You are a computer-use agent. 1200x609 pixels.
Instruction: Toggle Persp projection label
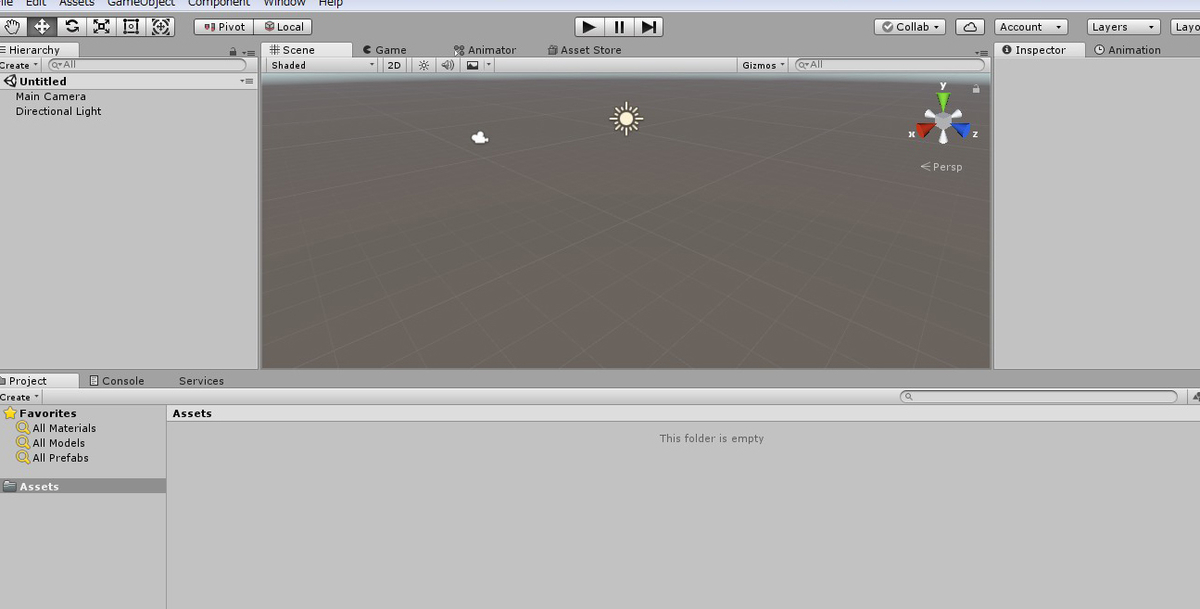tap(941, 167)
